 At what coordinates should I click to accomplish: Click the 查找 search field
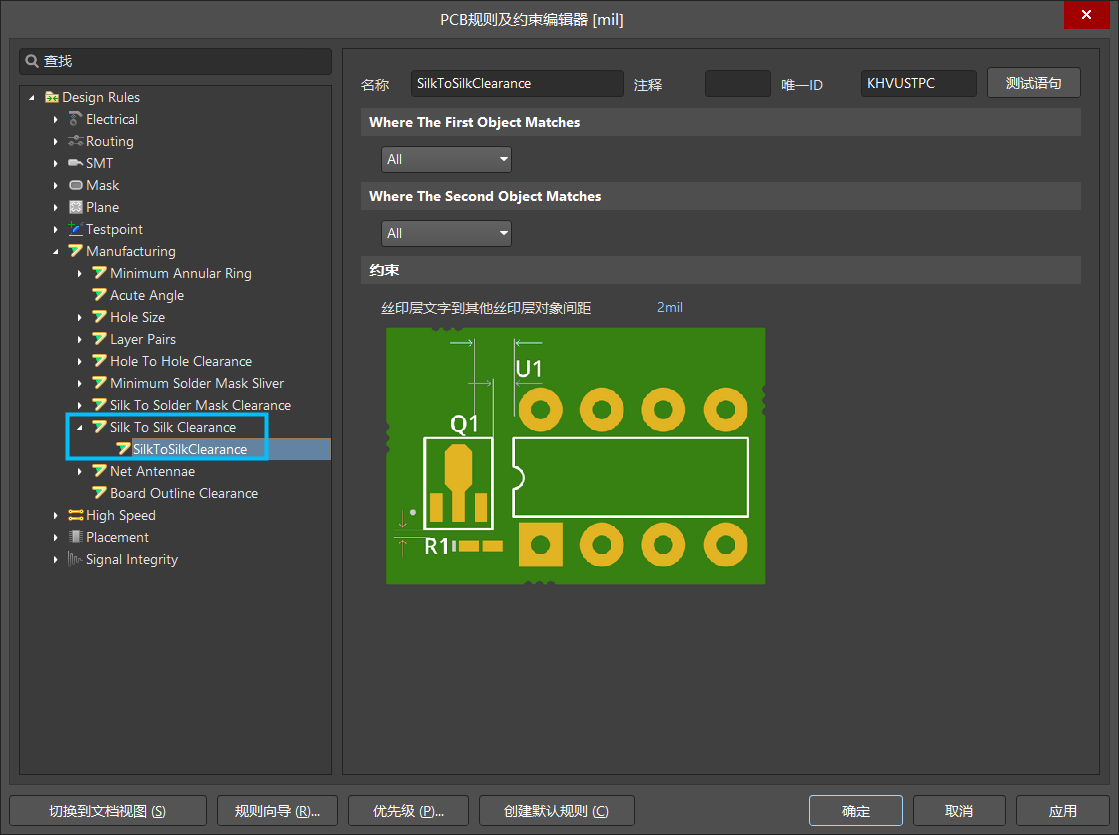(175, 61)
